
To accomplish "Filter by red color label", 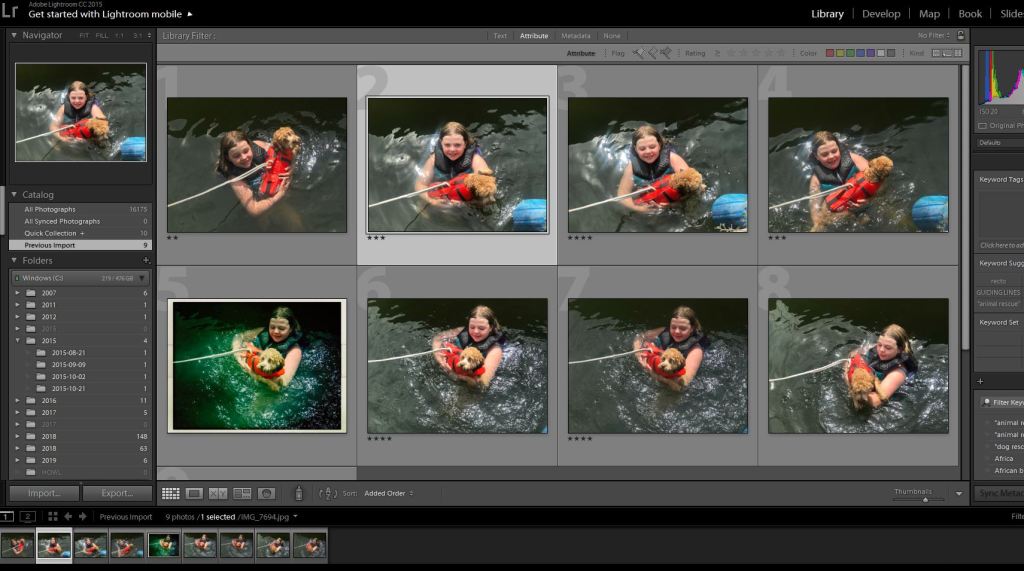I will click(x=830, y=53).
